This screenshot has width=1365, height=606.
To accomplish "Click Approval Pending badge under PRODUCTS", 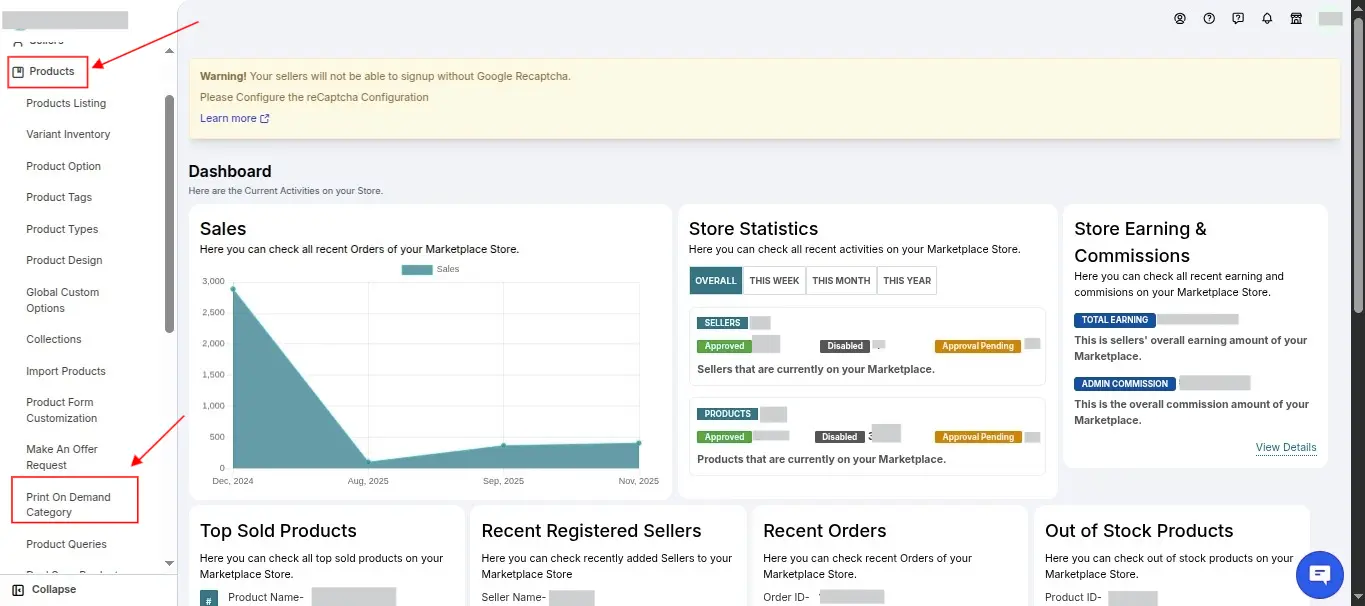I will coord(978,437).
